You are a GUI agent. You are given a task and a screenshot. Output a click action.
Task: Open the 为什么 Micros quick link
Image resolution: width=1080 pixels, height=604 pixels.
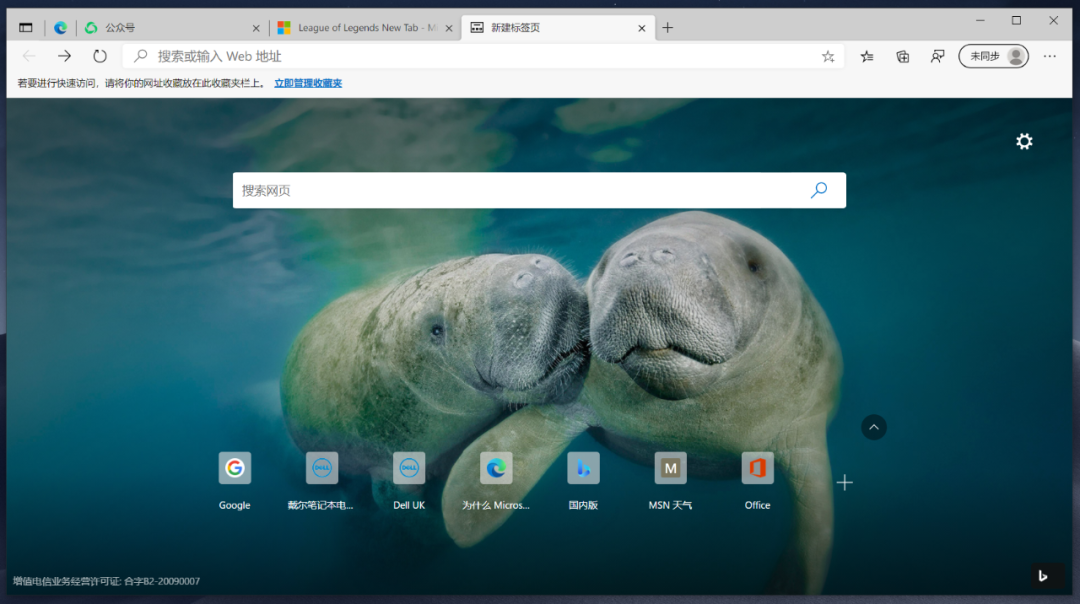[x=496, y=481]
